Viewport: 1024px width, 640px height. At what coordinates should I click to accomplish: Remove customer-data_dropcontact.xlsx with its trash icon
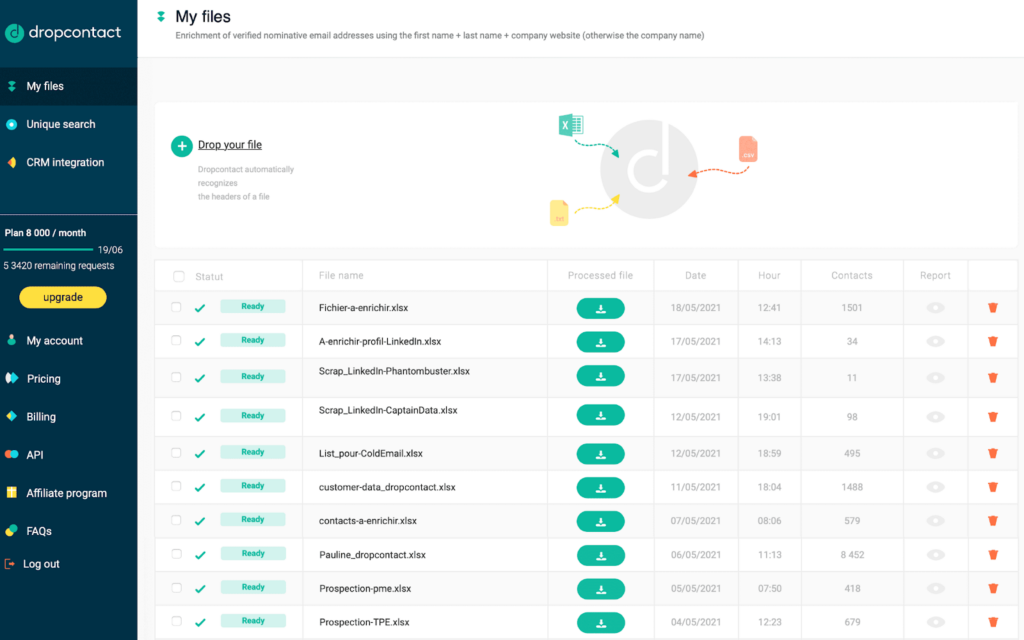coord(992,487)
